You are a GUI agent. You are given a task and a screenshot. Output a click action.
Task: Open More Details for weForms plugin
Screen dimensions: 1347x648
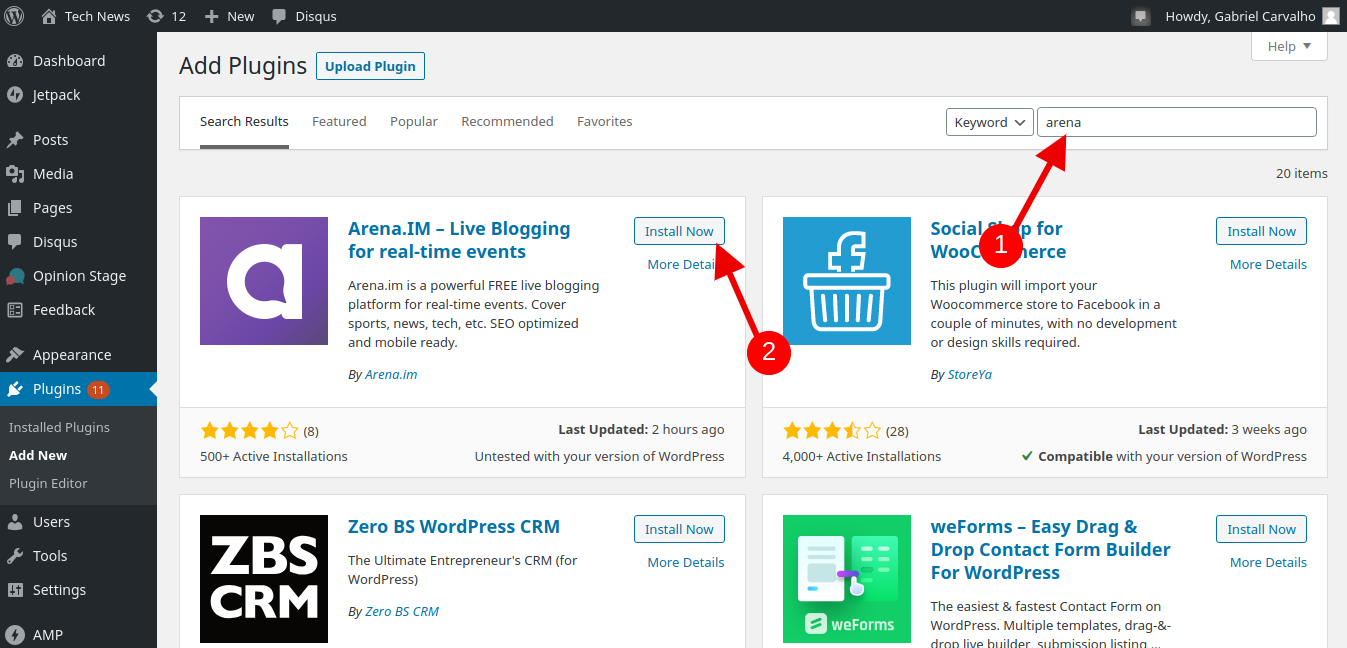click(1268, 563)
